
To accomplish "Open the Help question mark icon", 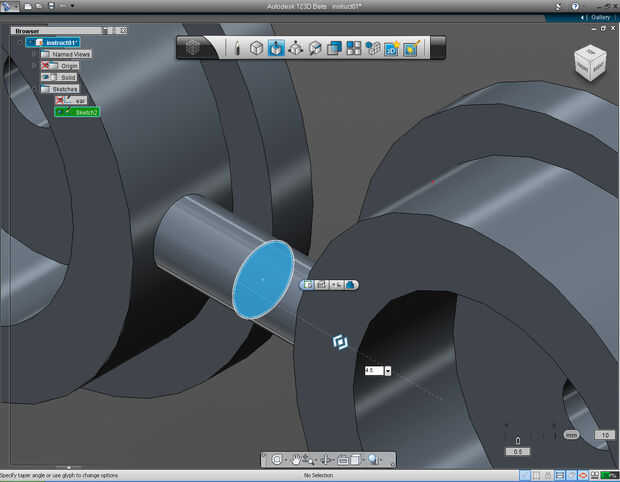I will tap(574, 6).
